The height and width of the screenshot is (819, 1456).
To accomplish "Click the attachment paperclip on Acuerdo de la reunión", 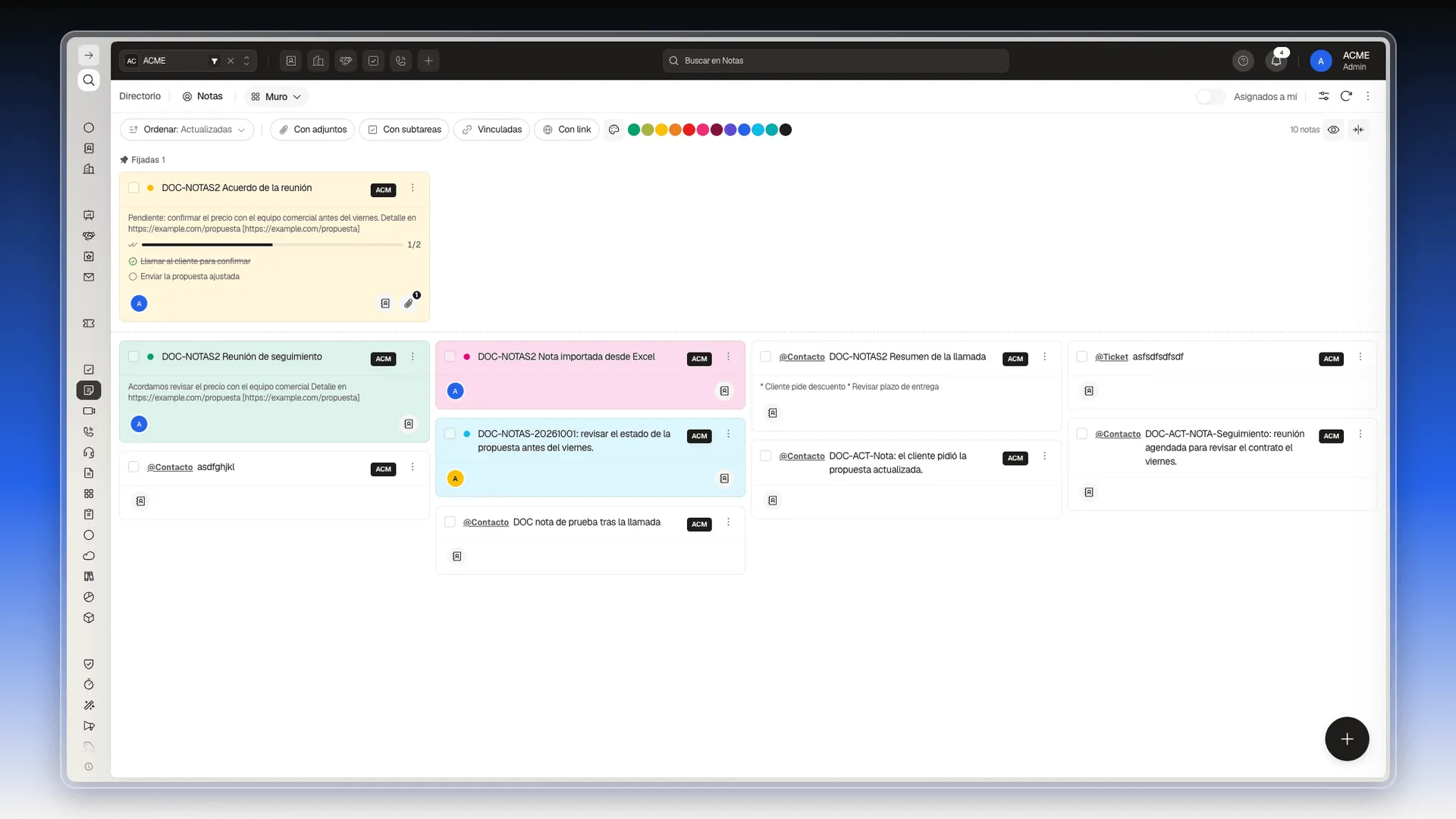I will tap(409, 303).
